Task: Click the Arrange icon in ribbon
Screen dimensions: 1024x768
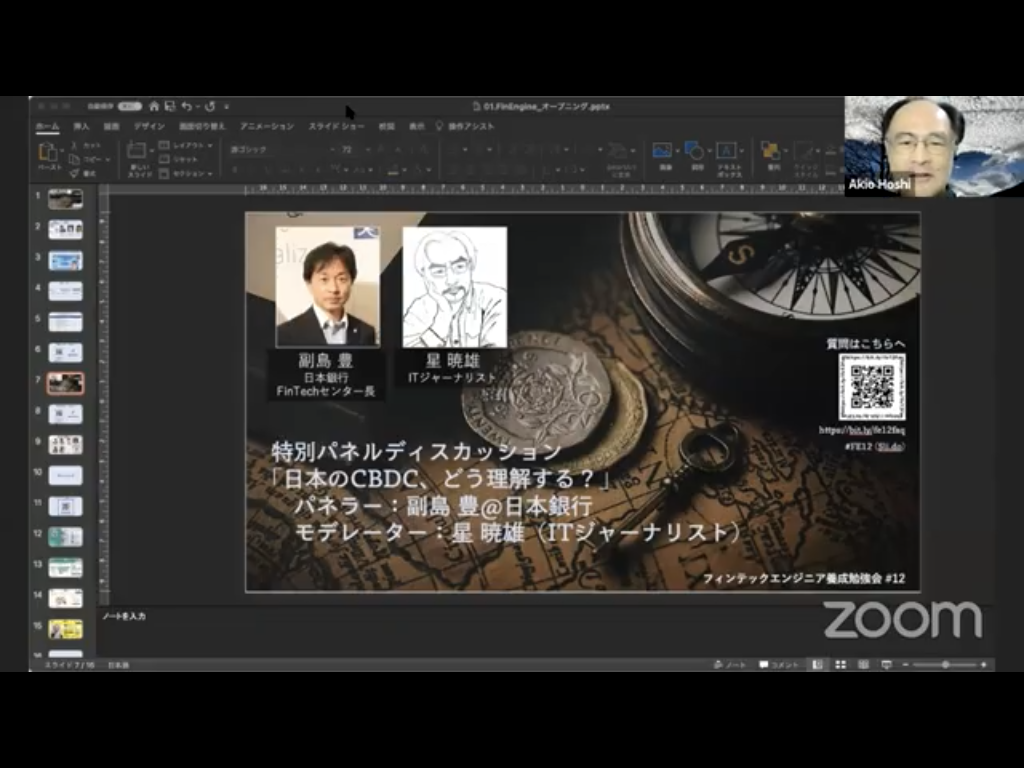Action: 771,151
